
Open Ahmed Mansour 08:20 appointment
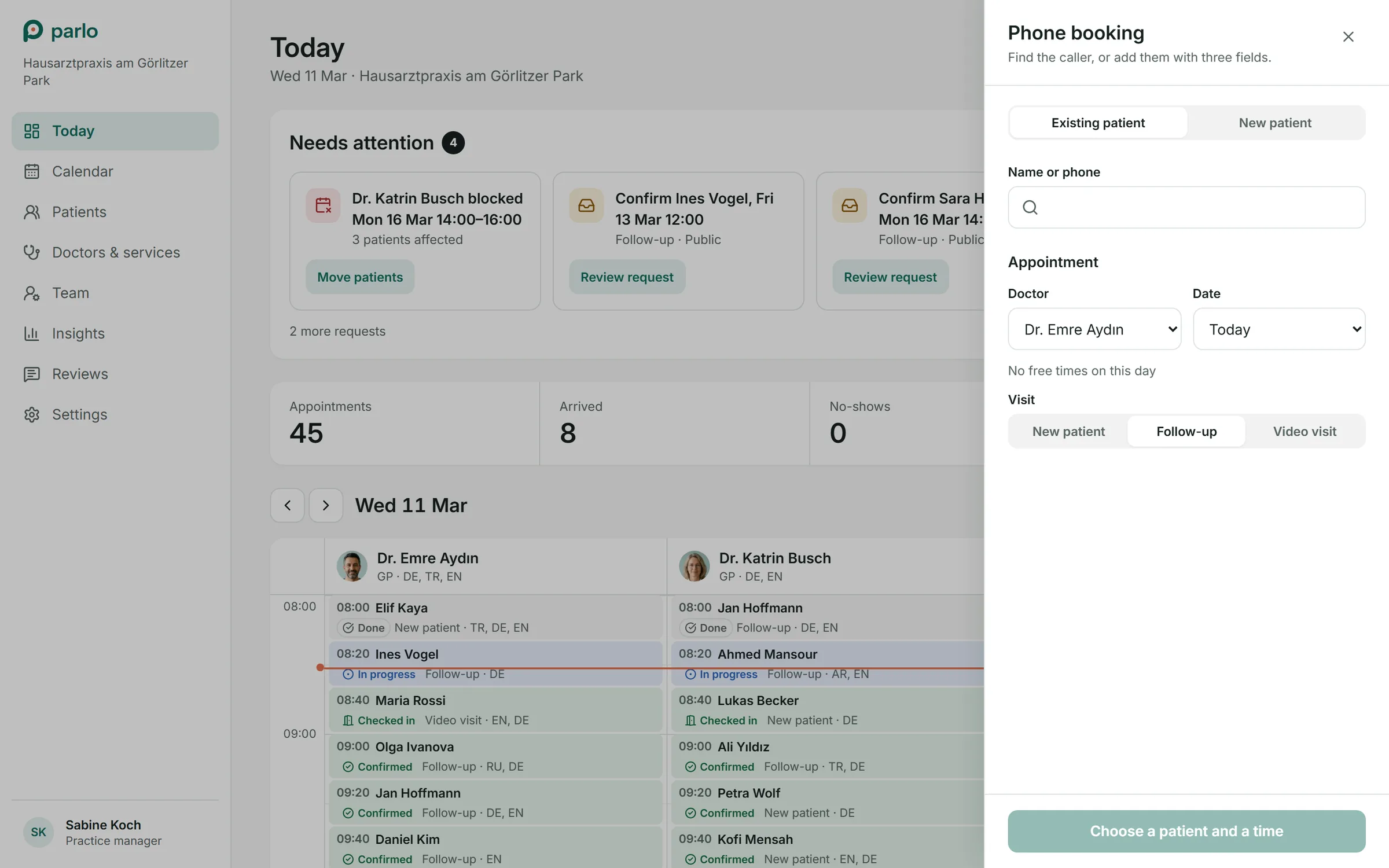point(828,664)
